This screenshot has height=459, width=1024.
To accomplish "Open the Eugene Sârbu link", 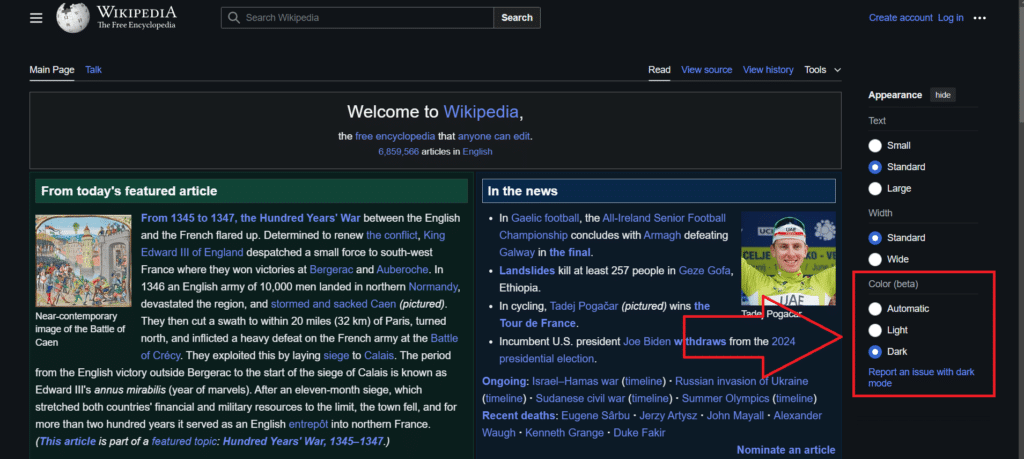I will [594, 416].
